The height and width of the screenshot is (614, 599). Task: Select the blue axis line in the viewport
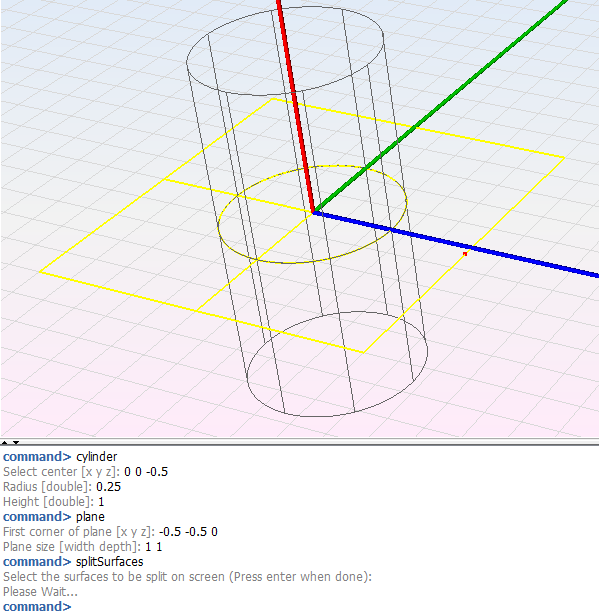coord(456,245)
